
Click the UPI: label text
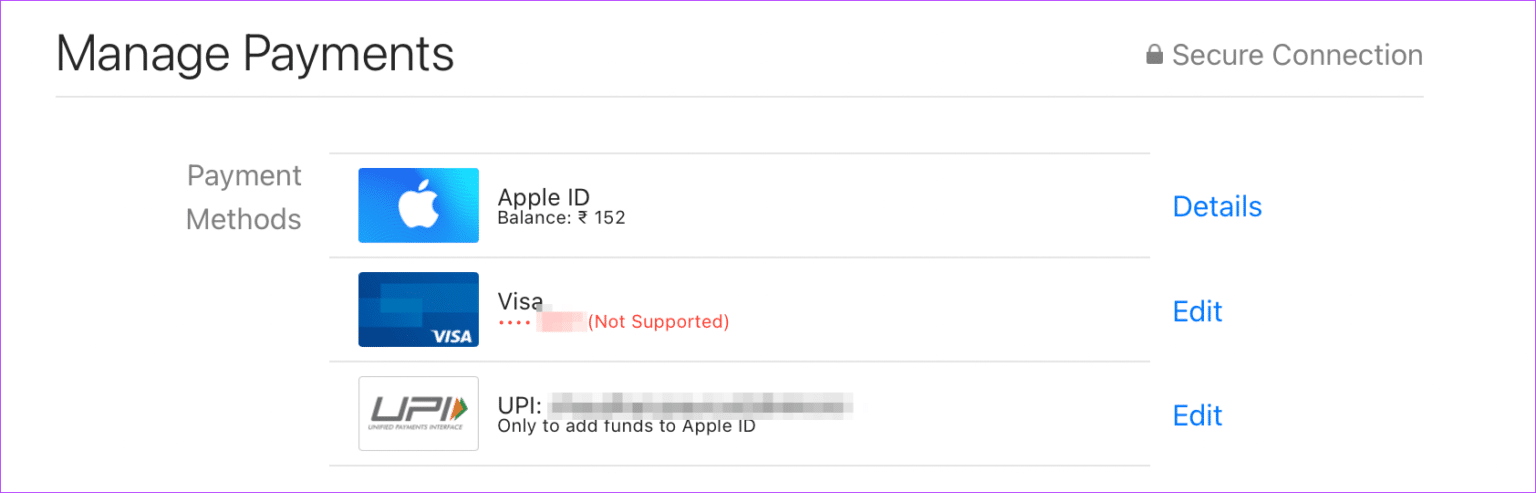(x=519, y=406)
